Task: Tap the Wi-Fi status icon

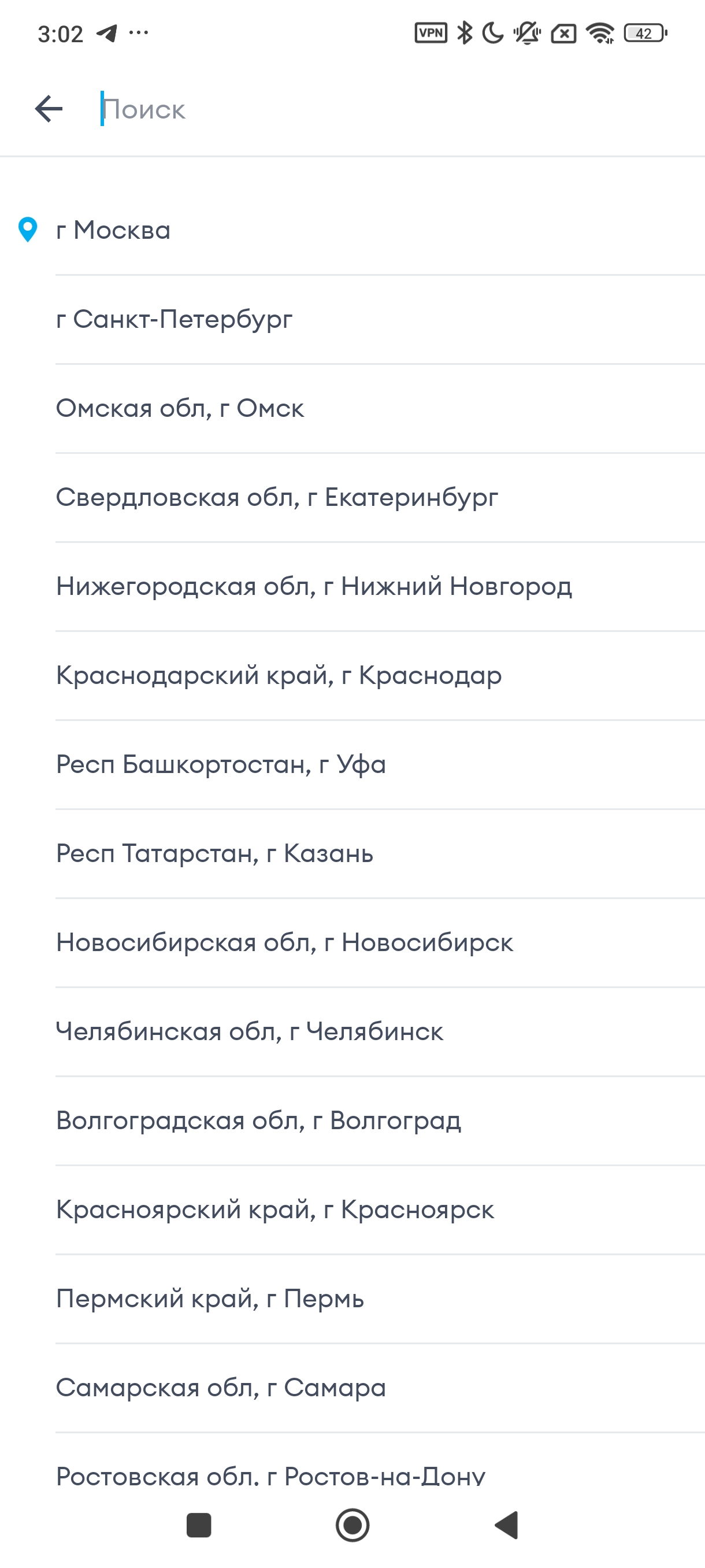Action: [600, 33]
